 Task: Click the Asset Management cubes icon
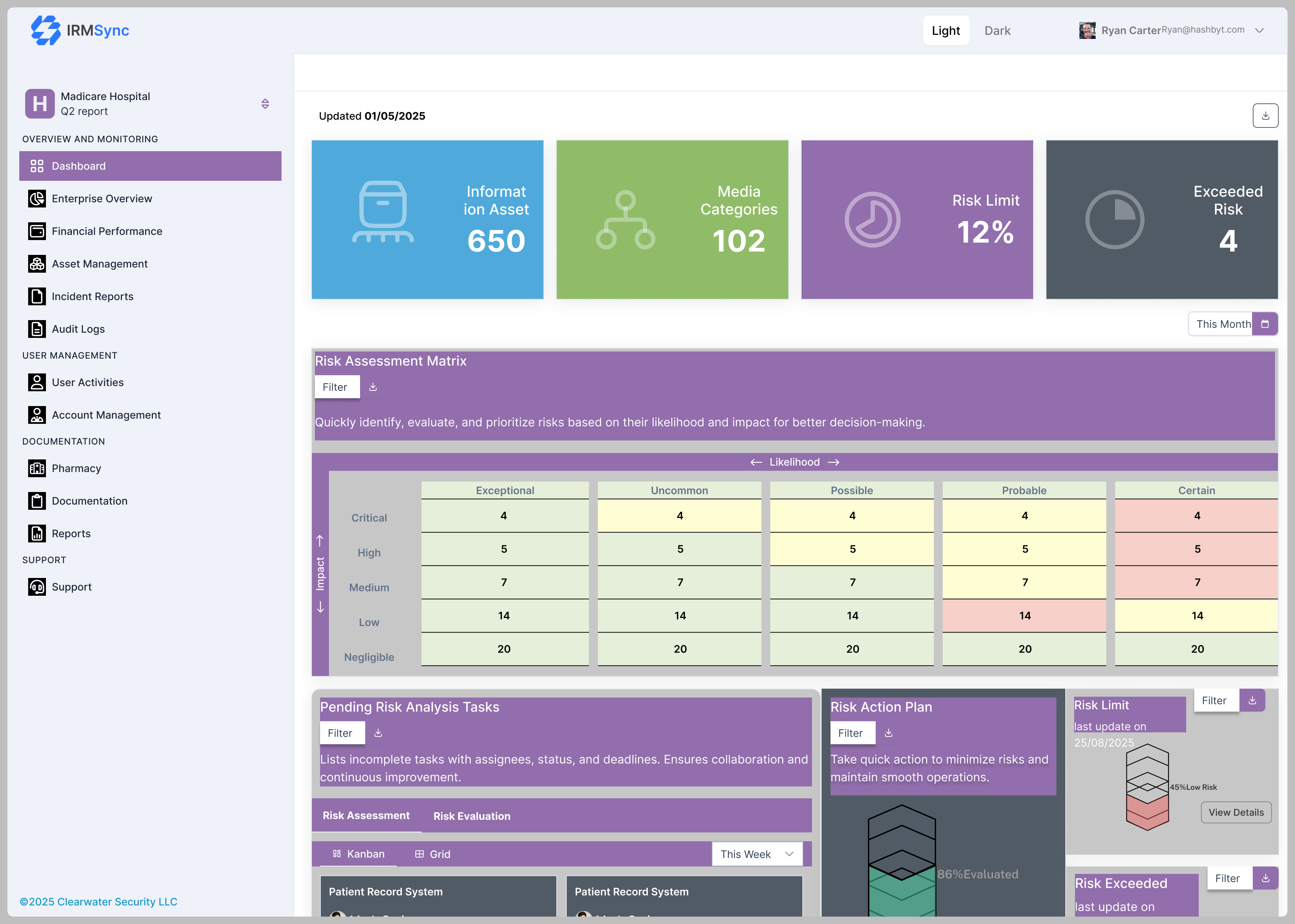(37, 264)
